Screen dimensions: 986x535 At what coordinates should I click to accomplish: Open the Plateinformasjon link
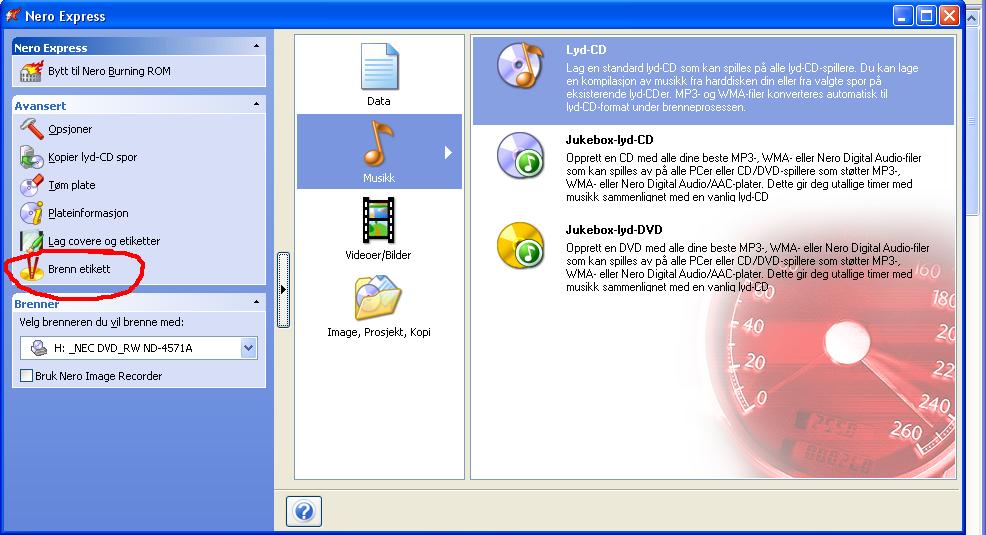pyautogui.click(x=88, y=213)
